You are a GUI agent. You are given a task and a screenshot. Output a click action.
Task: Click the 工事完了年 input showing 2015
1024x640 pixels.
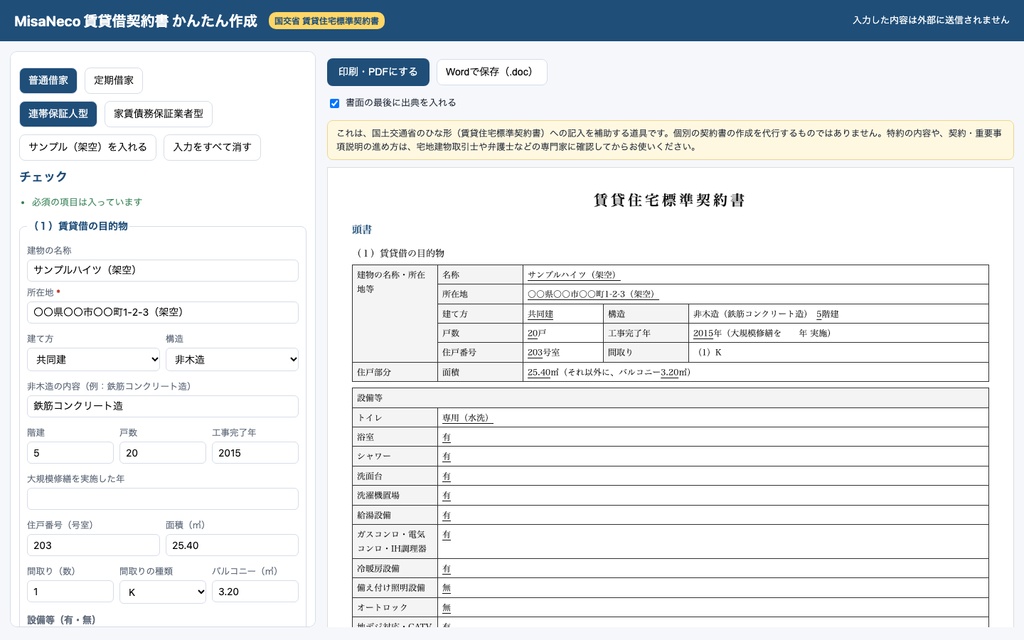click(255, 453)
